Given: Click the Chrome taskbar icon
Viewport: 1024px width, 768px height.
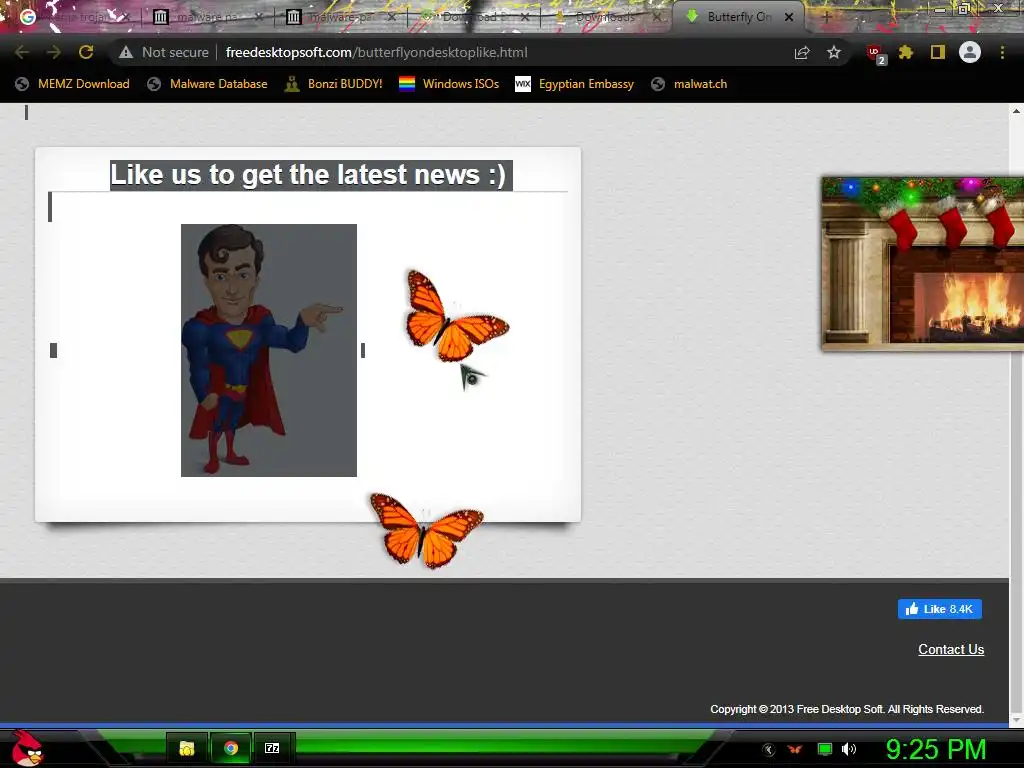Looking at the screenshot, I should coord(231,748).
